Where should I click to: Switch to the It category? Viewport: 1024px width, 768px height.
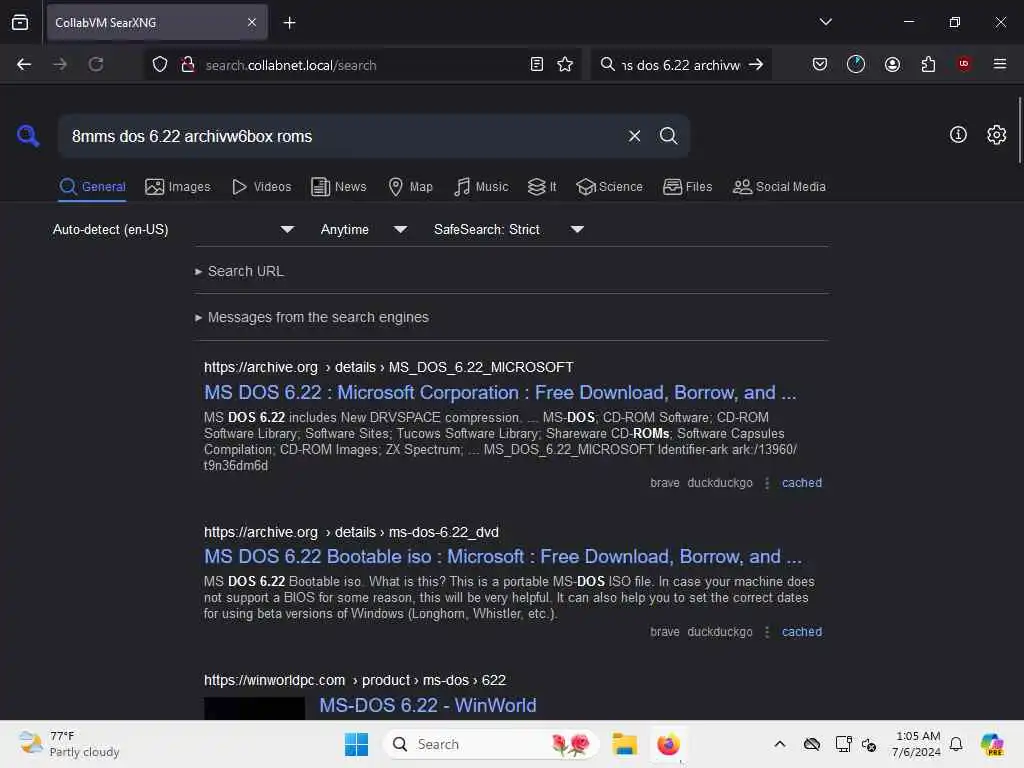click(542, 187)
